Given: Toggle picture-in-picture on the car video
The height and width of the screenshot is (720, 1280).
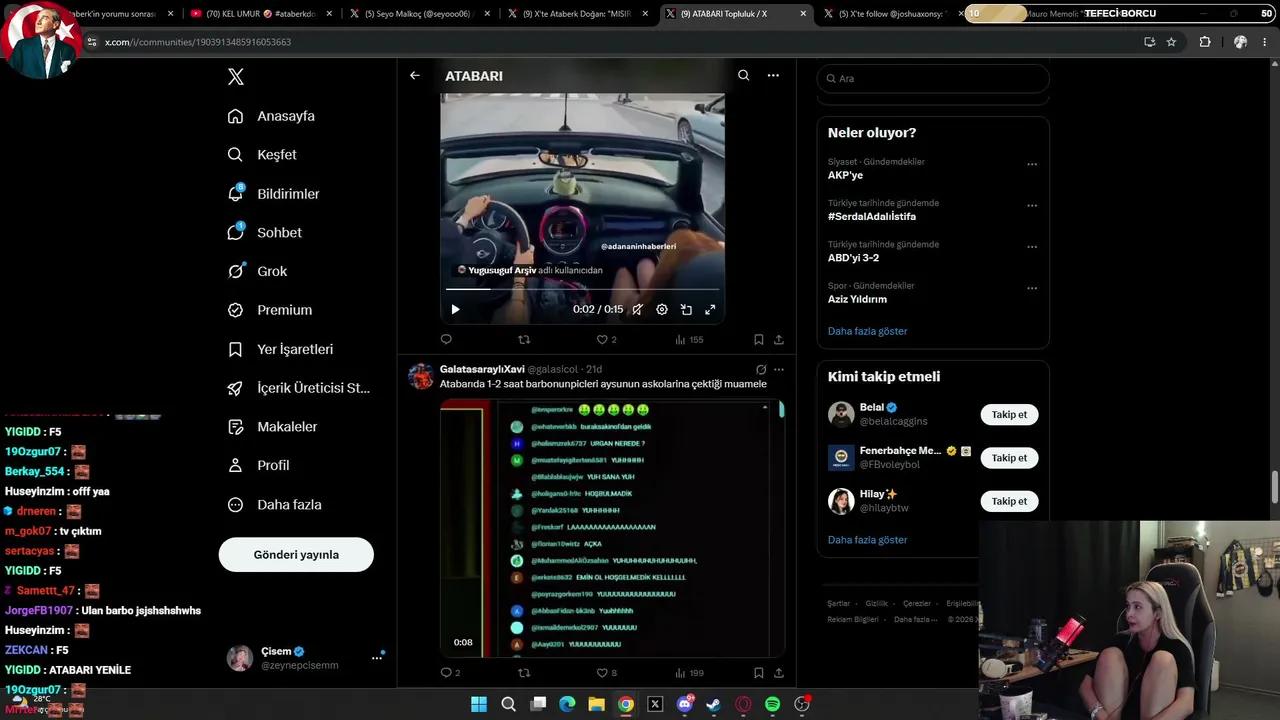Looking at the screenshot, I should click(x=686, y=310).
